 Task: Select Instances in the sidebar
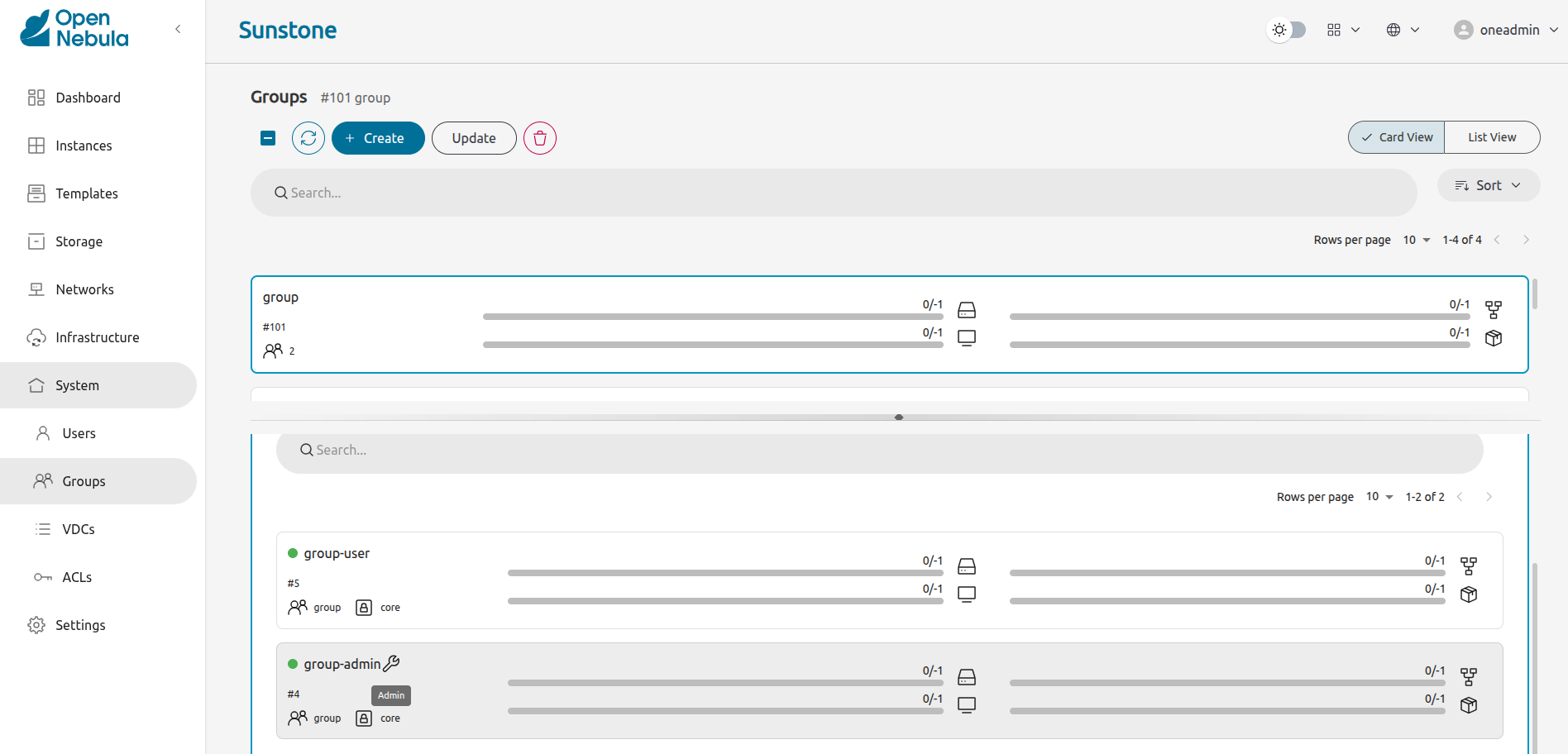84,146
